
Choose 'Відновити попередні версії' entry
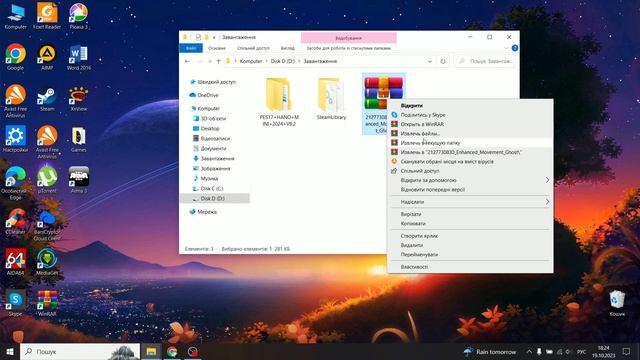tap(470, 189)
